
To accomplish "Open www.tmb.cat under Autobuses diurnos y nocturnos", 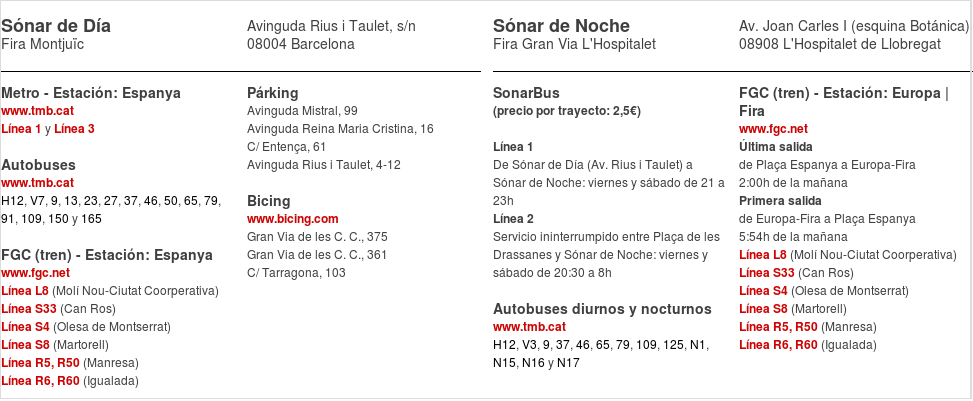I will point(529,327).
